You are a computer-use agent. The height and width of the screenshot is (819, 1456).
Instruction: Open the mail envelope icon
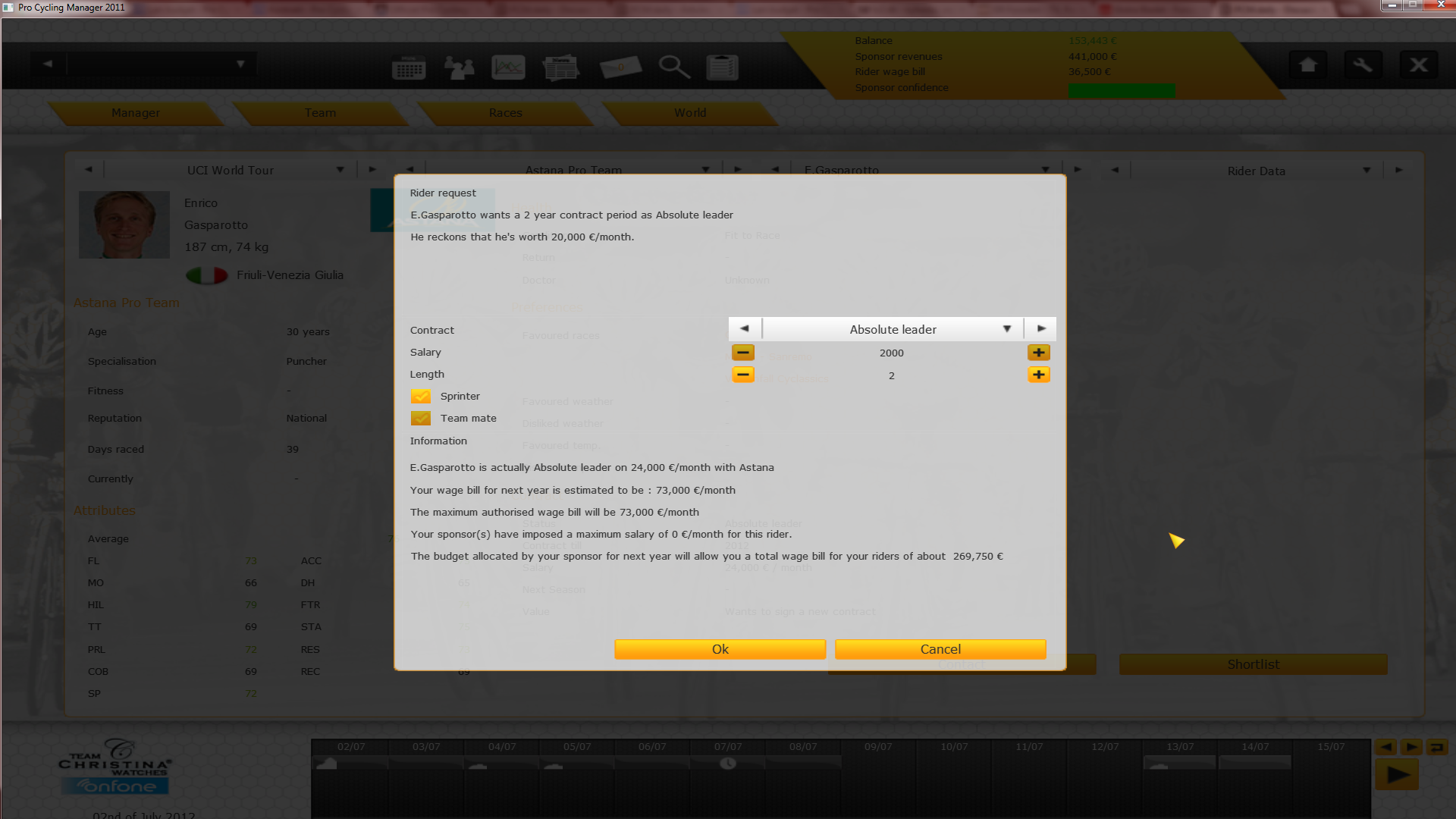620,68
